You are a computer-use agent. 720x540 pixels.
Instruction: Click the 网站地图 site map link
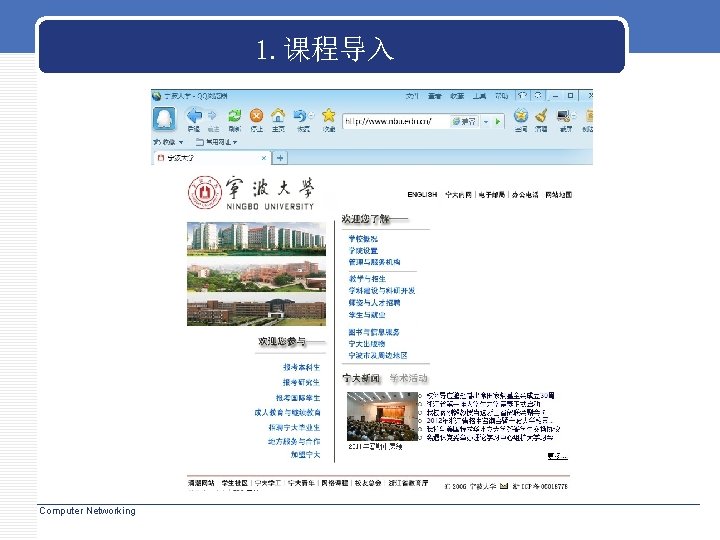point(558,195)
